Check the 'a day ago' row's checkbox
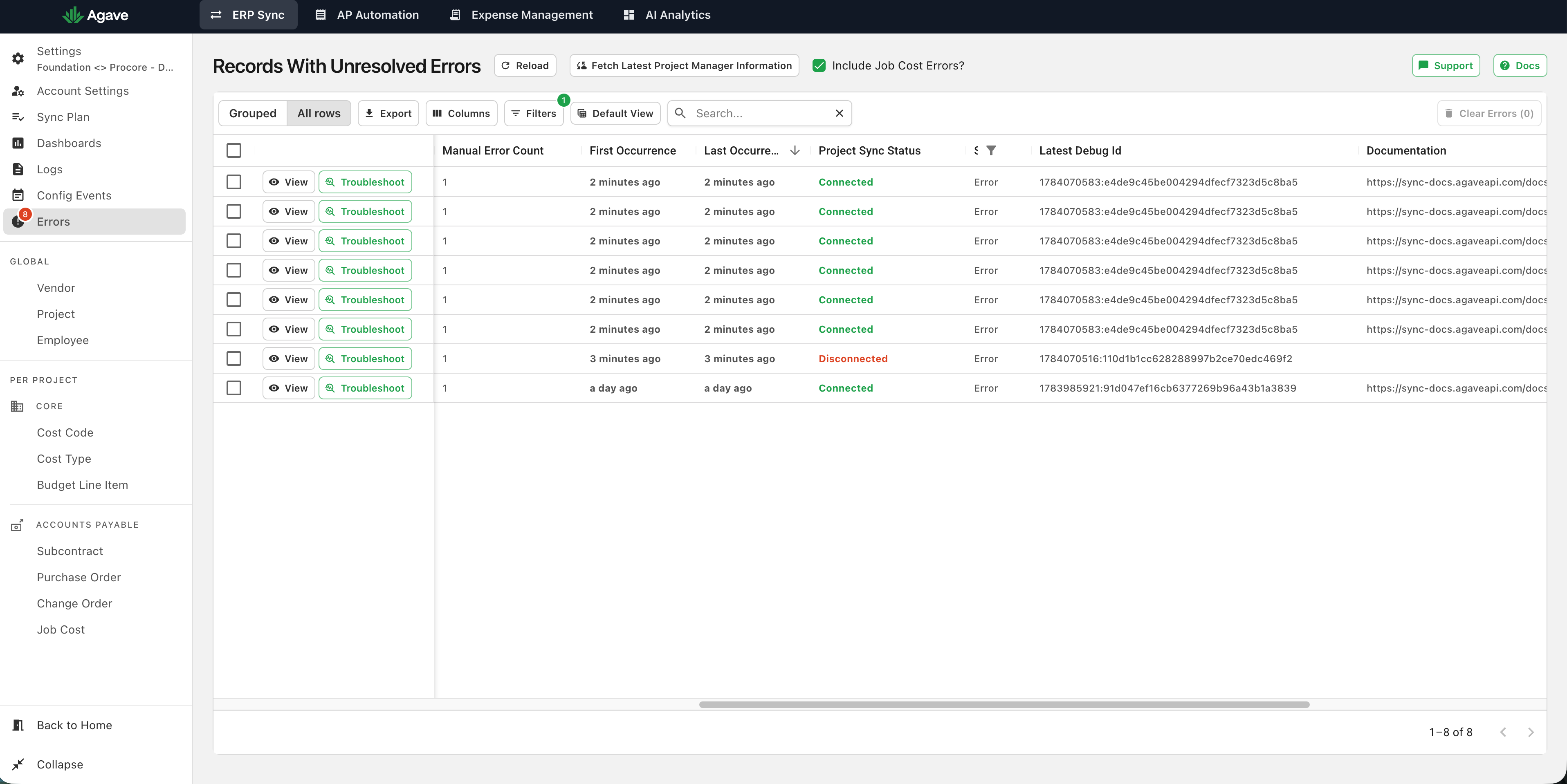This screenshot has height=784, width=1567. coord(233,388)
